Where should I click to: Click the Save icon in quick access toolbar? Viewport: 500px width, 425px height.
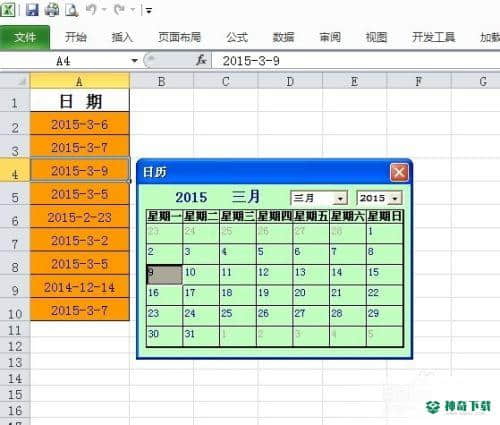pyautogui.click(x=32, y=9)
